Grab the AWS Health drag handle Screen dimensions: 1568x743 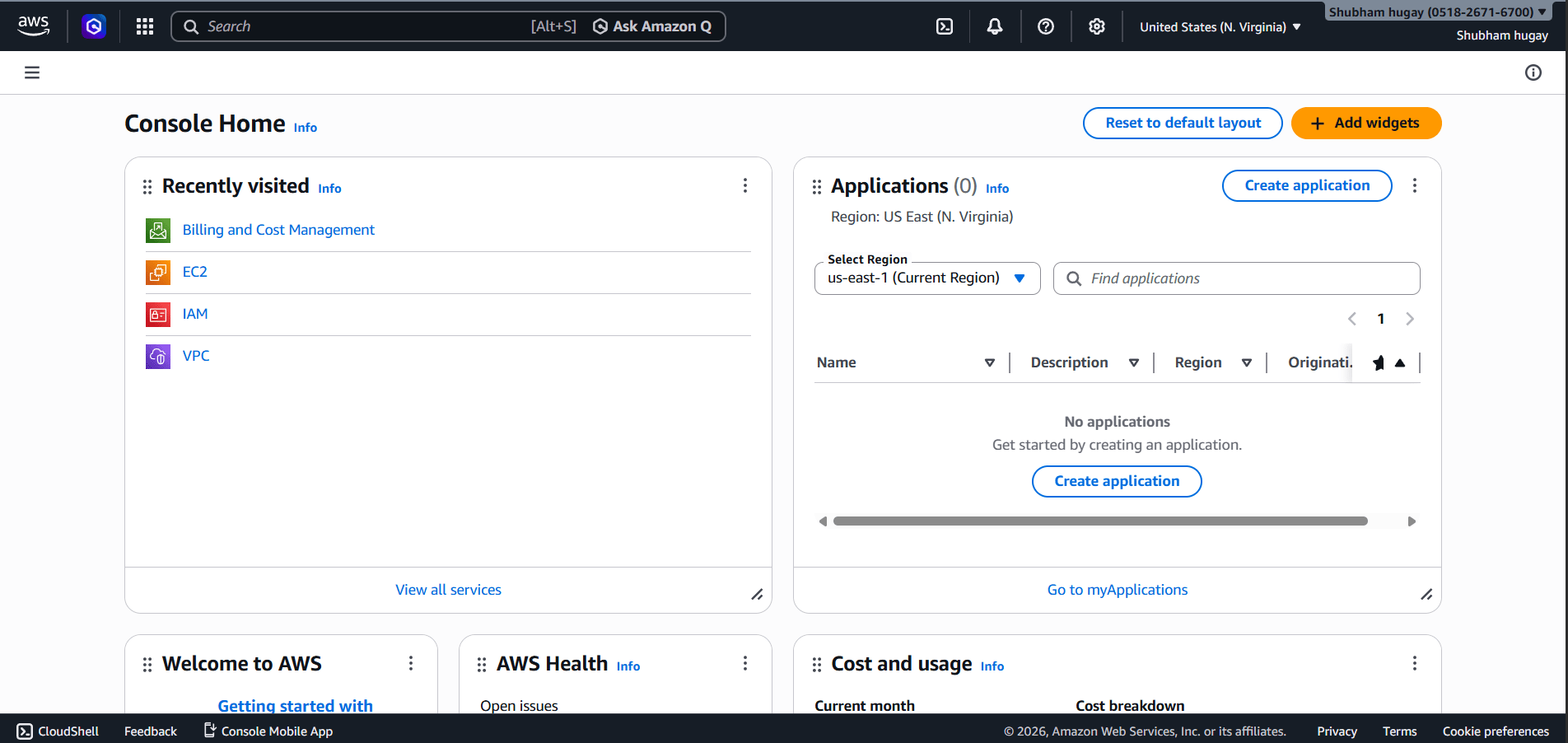[482, 665]
